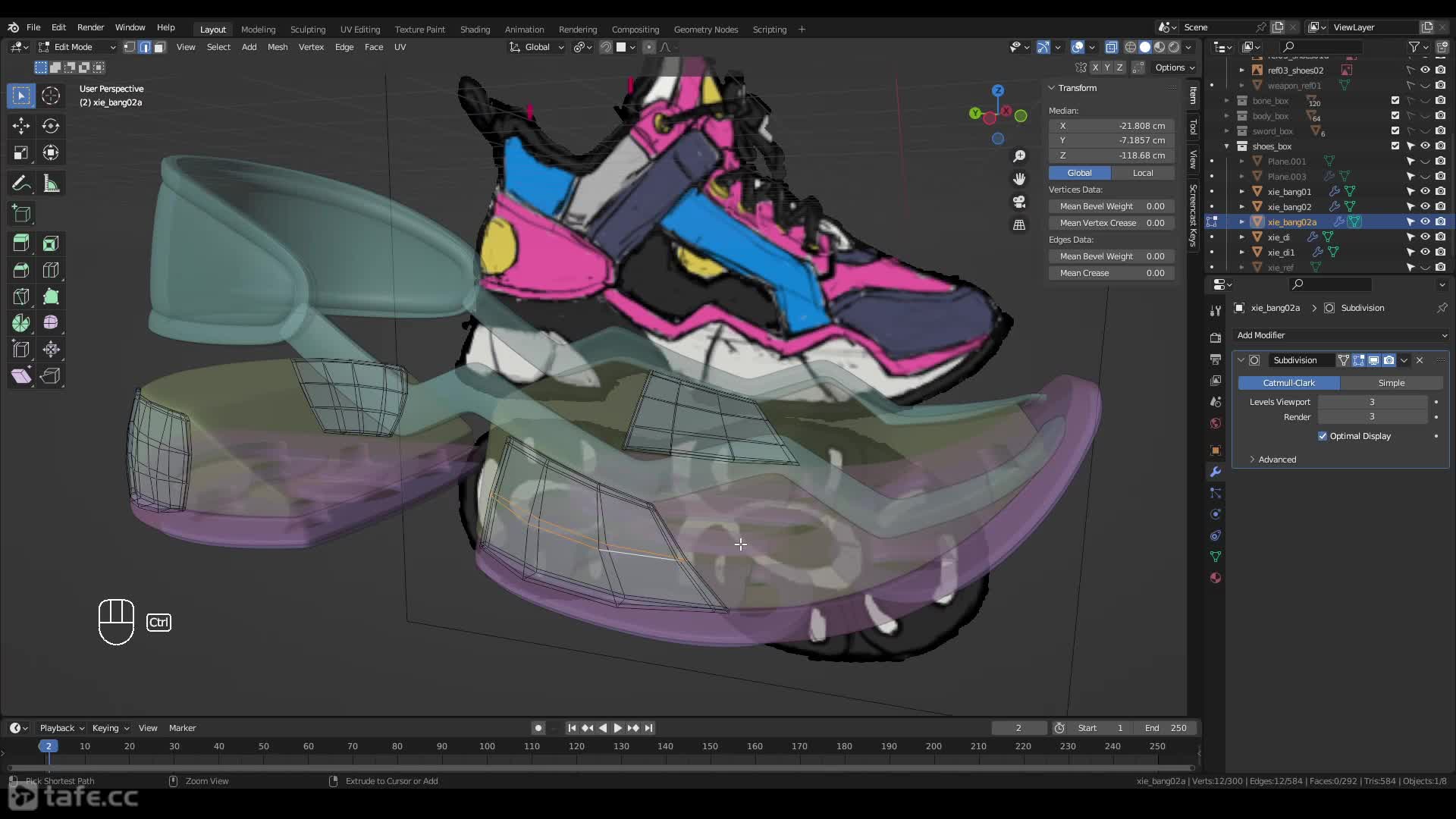Select the Smooth tool
Screen dimensions: 1456x819
pos(51,323)
